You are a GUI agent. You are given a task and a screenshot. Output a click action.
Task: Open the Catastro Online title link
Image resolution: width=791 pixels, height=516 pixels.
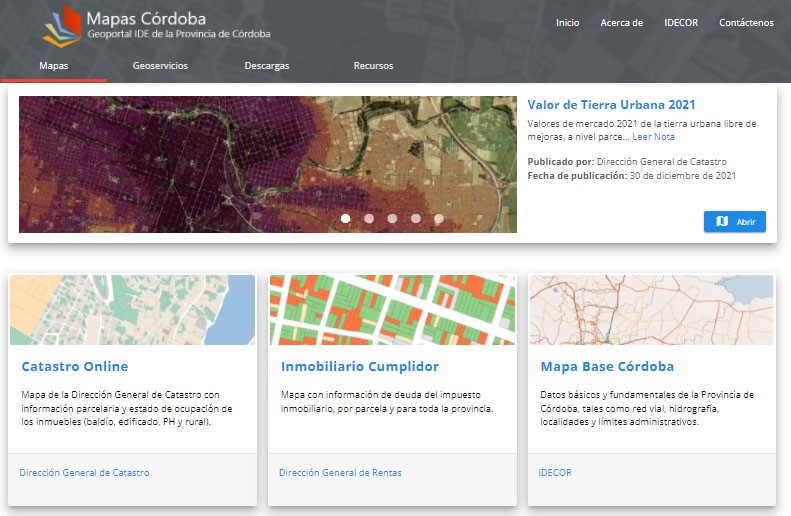(x=75, y=367)
